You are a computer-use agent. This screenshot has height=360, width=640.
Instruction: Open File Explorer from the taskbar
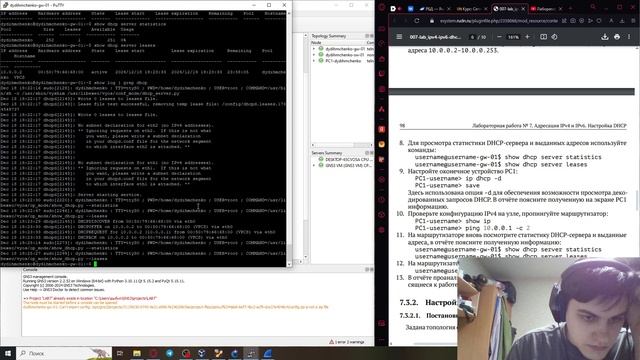click(x=137, y=353)
